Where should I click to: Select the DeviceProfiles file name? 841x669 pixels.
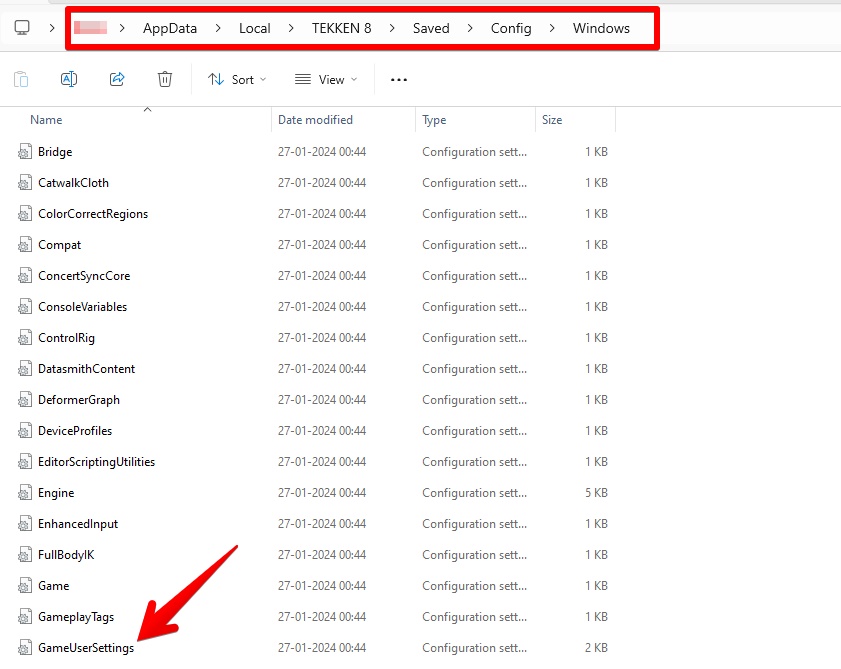pyautogui.click(x=75, y=431)
